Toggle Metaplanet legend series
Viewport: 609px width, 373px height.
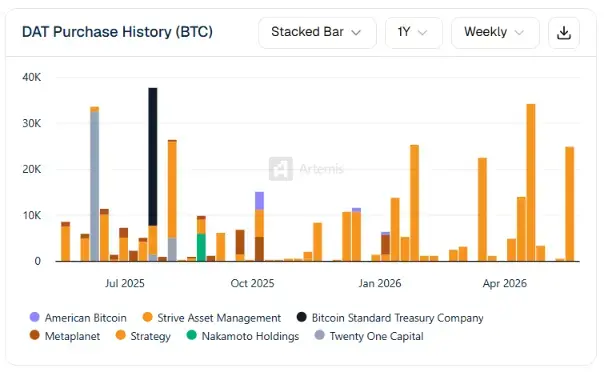click(65, 336)
